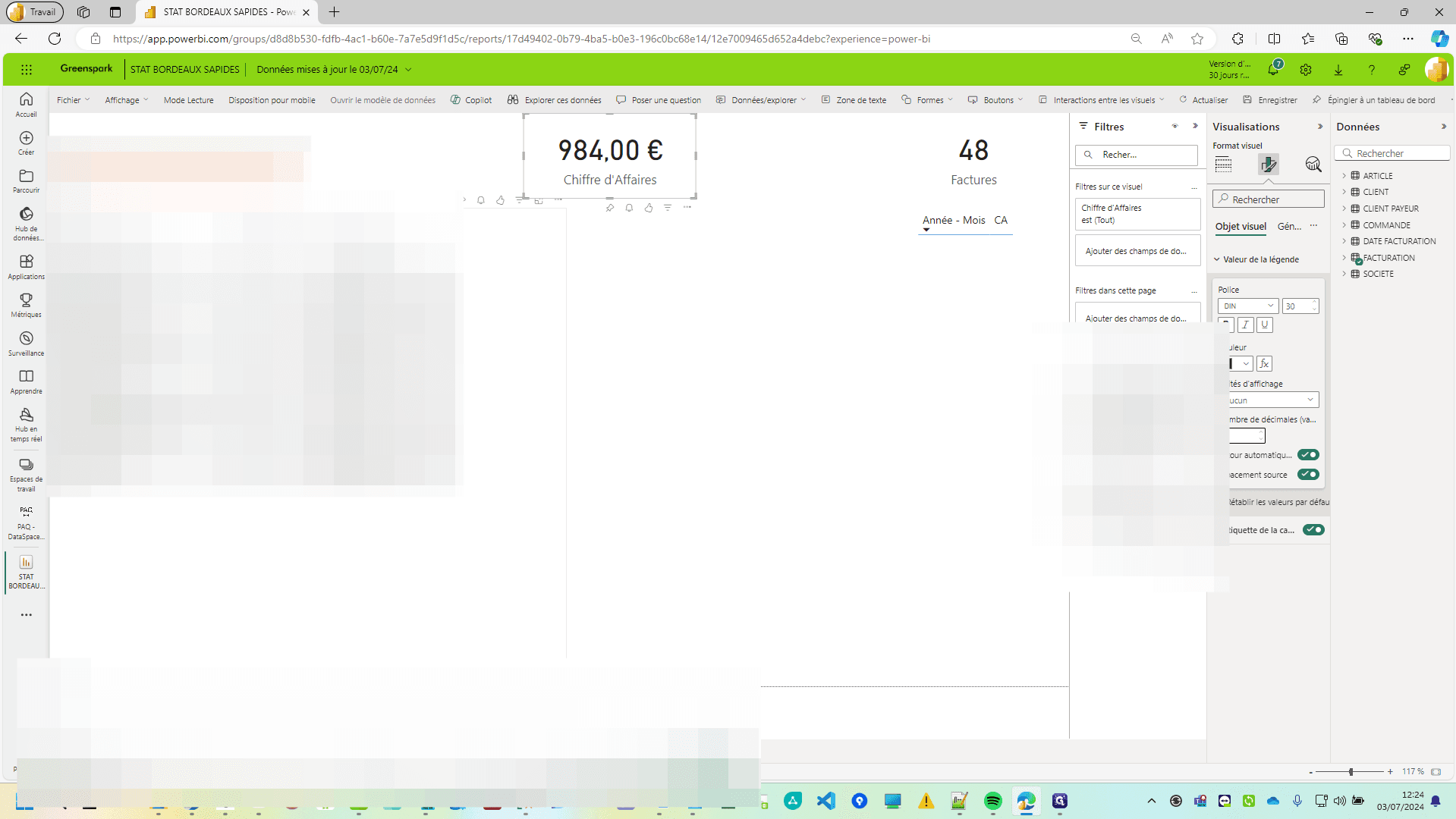The image size is (1456, 819).
Task: Open Applications in the left sidebar
Action: click(x=26, y=267)
